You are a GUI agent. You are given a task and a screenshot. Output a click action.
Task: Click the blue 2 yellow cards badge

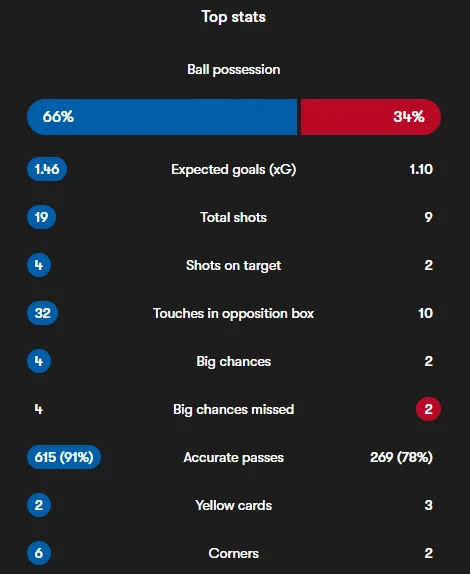tap(39, 505)
